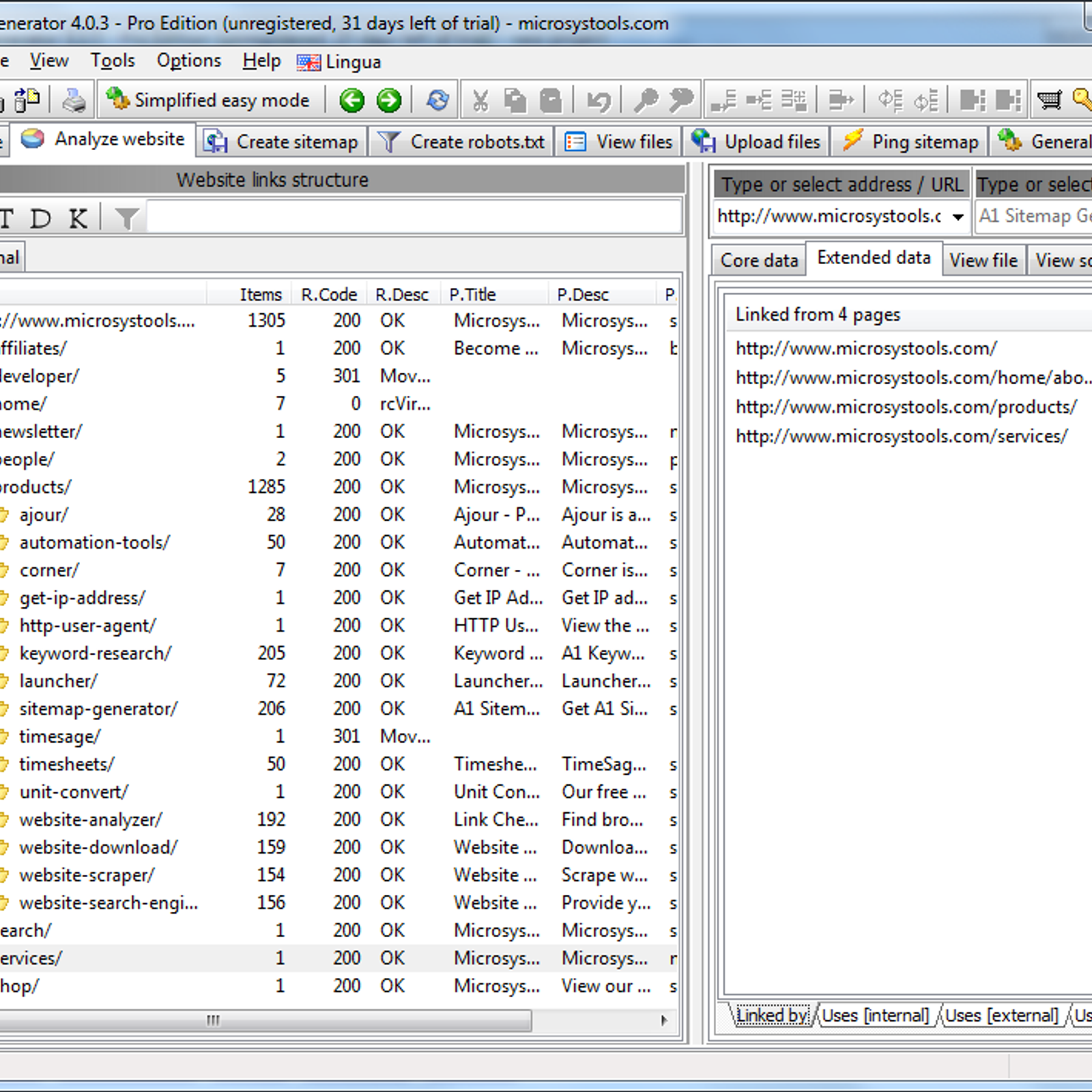Switch to Core data tab
This screenshot has height=1092, width=1092.
pyautogui.click(x=759, y=261)
